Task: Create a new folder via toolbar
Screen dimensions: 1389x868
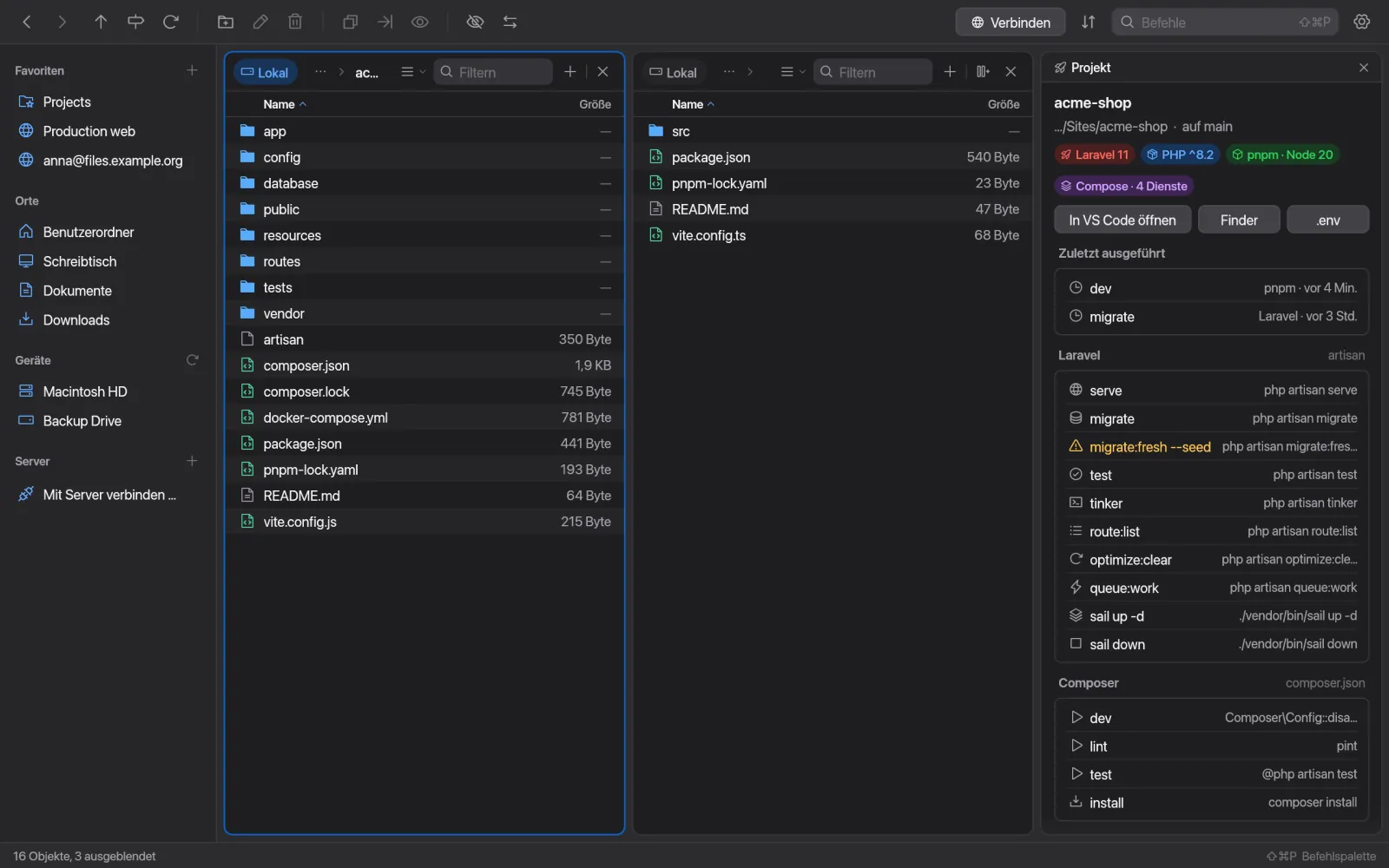Action: click(x=226, y=22)
